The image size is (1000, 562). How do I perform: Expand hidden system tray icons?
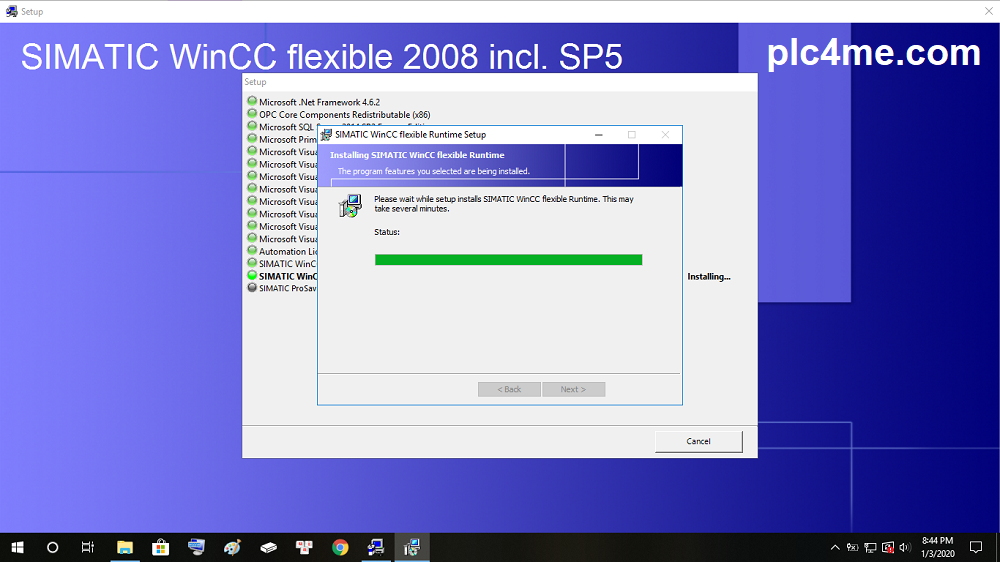[x=835, y=547]
